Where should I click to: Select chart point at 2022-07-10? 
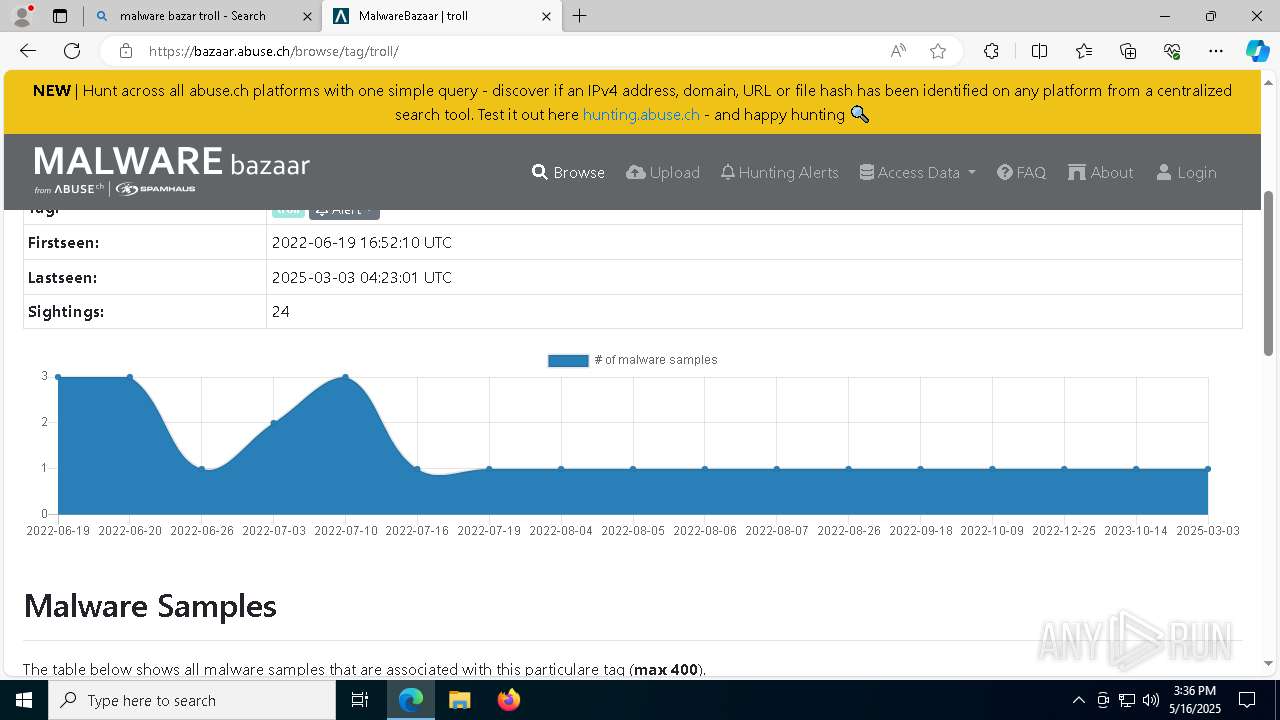click(x=346, y=377)
